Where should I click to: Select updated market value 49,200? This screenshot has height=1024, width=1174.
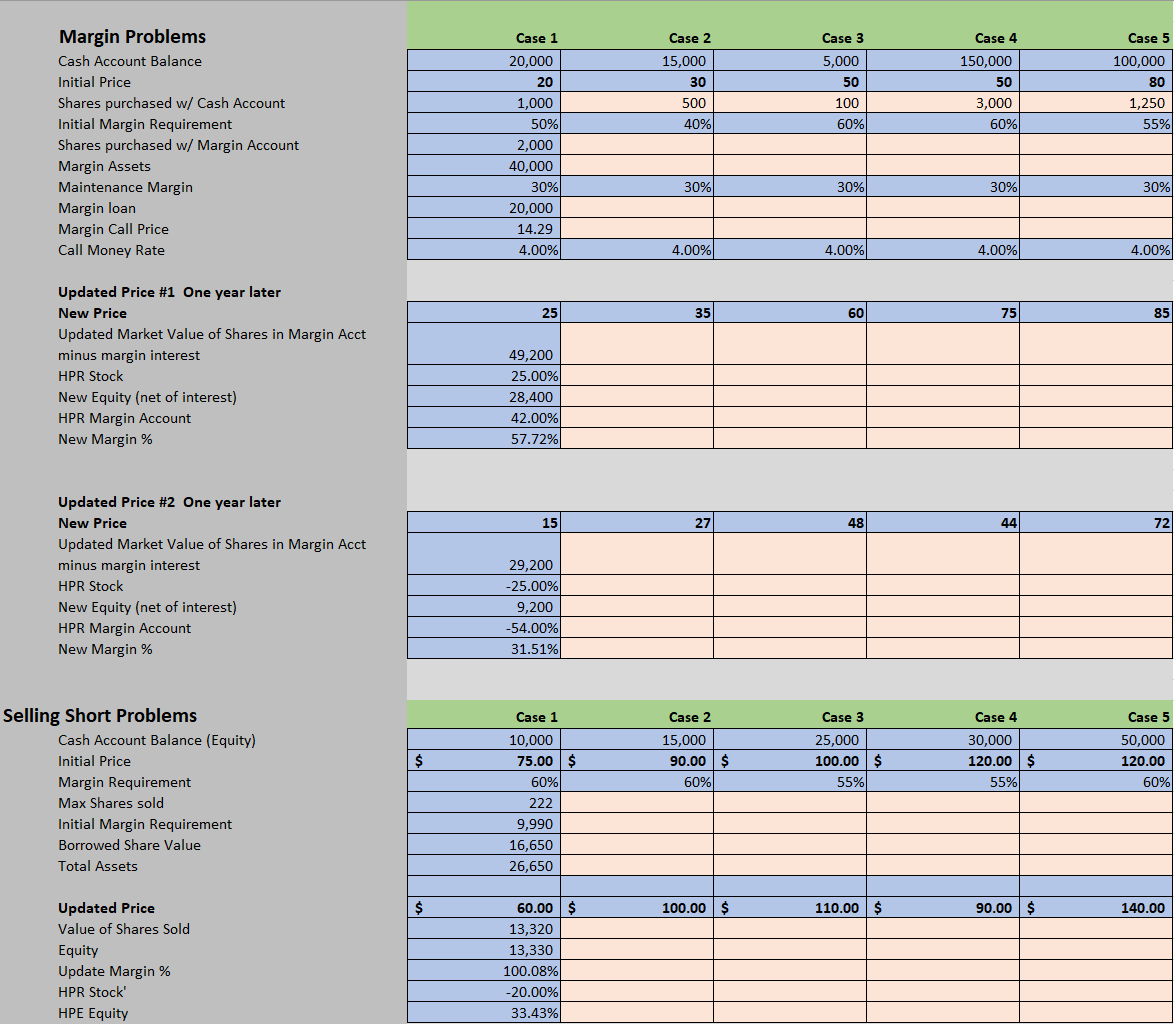tap(484, 344)
